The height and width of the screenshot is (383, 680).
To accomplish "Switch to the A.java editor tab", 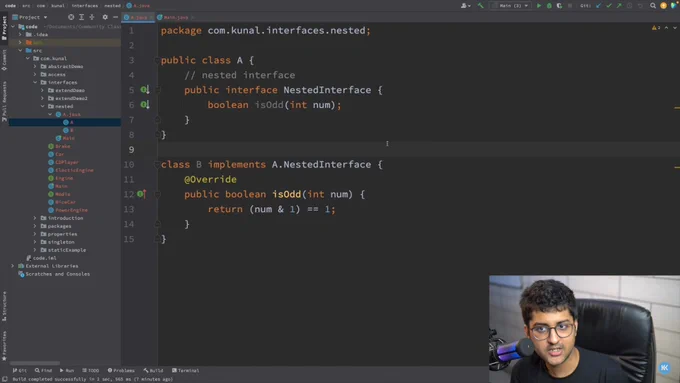I will tap(138, 17).
